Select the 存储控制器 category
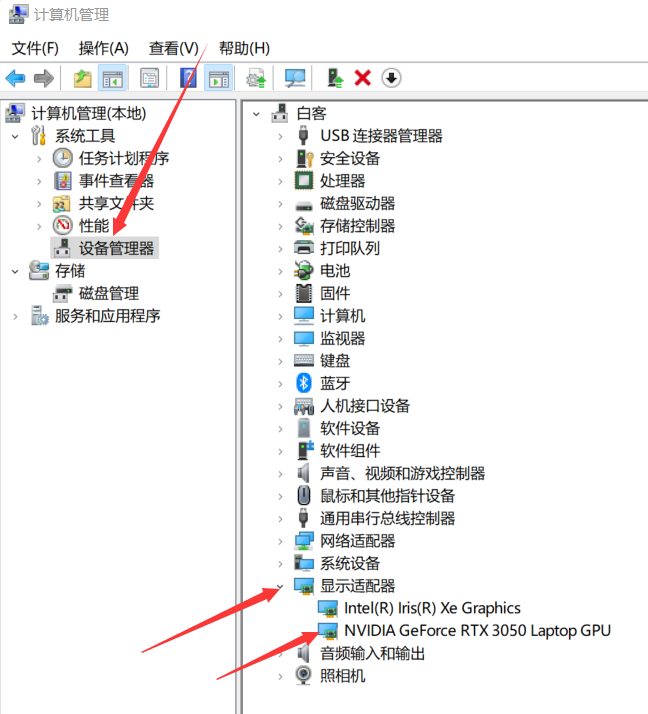Image resolution: width=648 pixels, height=714 pixels. (357, 226)
